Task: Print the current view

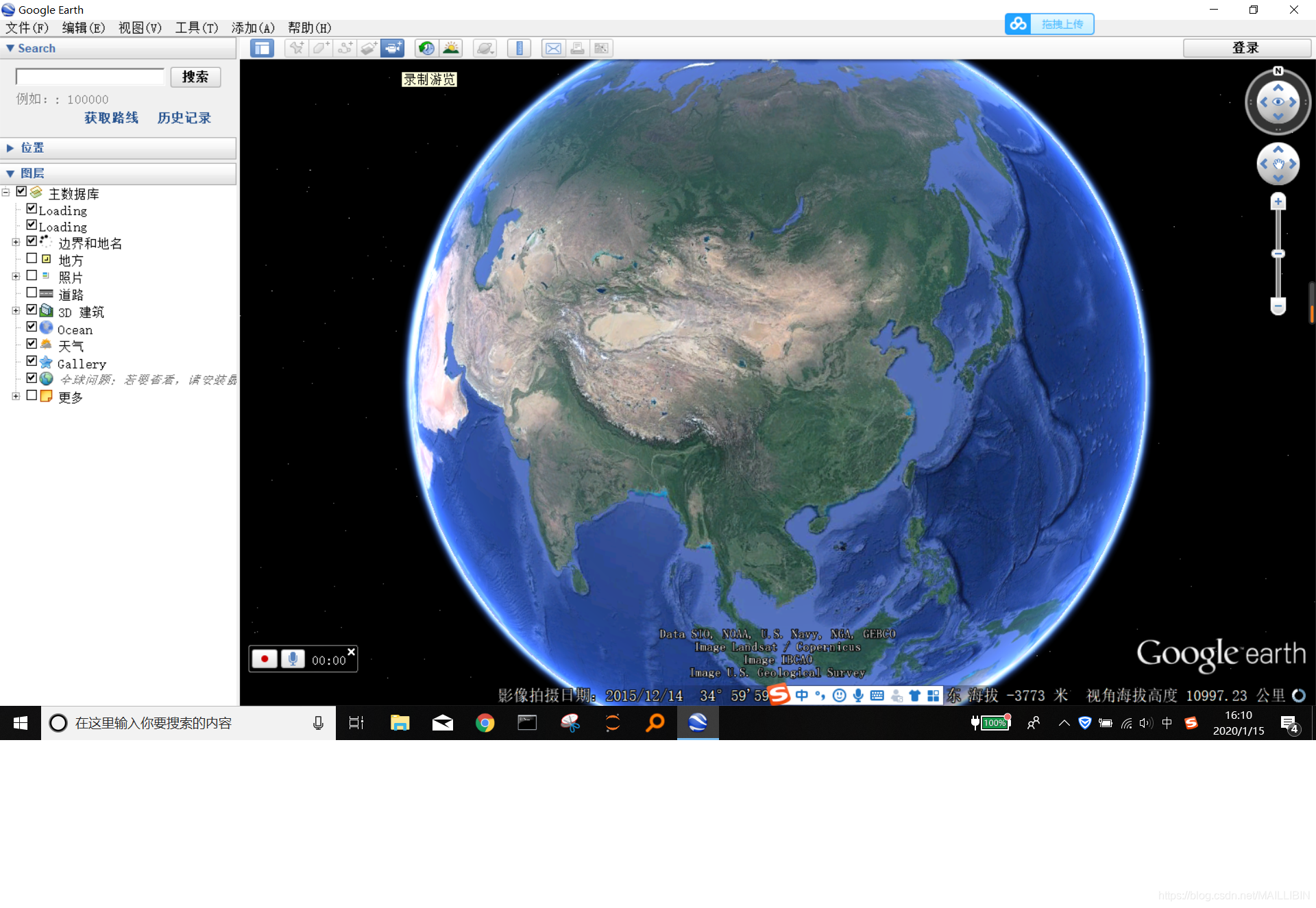Action: click(577, 48)
